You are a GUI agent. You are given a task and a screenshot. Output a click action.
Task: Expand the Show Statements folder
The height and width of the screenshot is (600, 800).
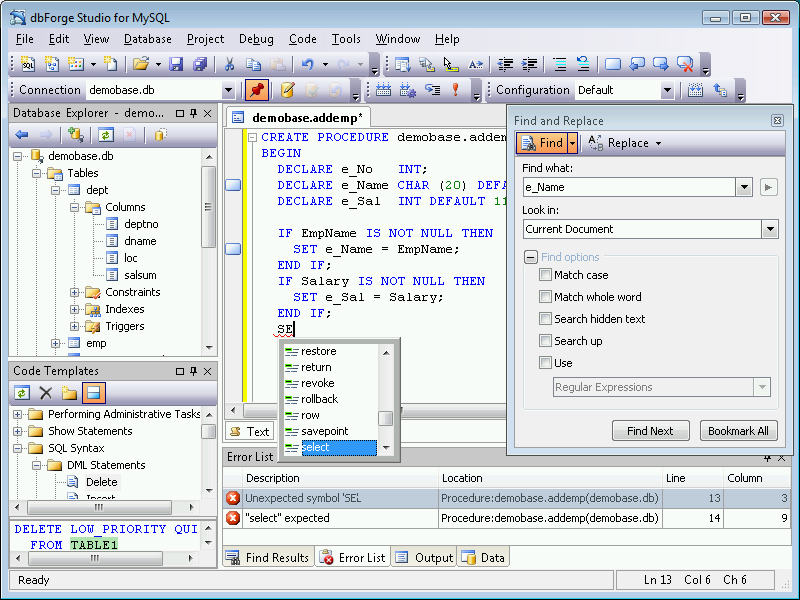[x=17, y=431]
